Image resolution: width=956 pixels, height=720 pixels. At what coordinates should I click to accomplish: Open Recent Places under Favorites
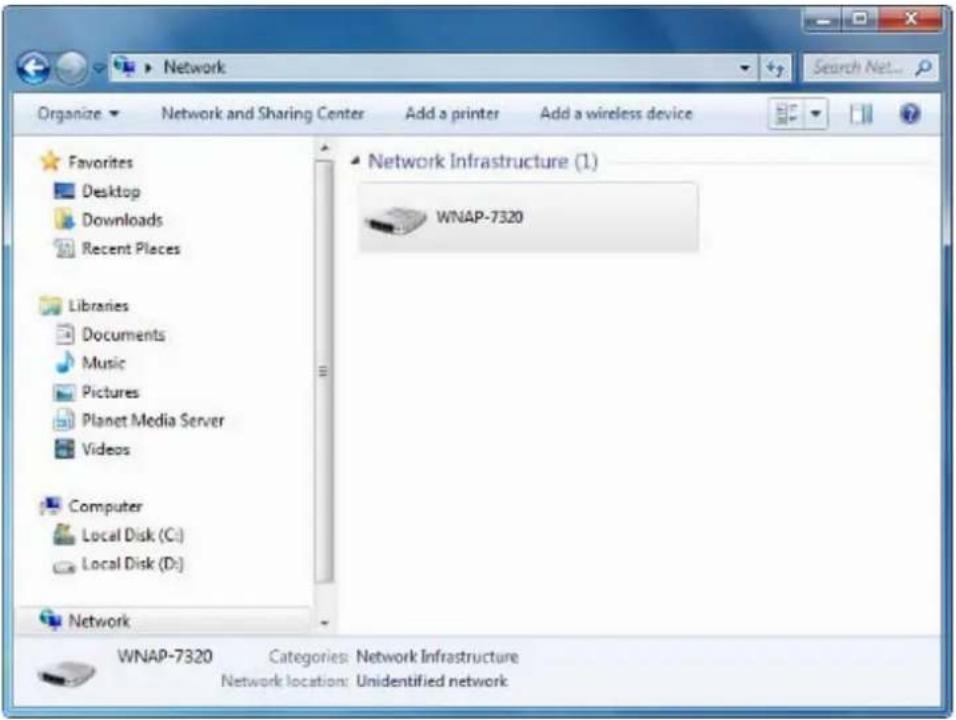click(x=131, y=249)
